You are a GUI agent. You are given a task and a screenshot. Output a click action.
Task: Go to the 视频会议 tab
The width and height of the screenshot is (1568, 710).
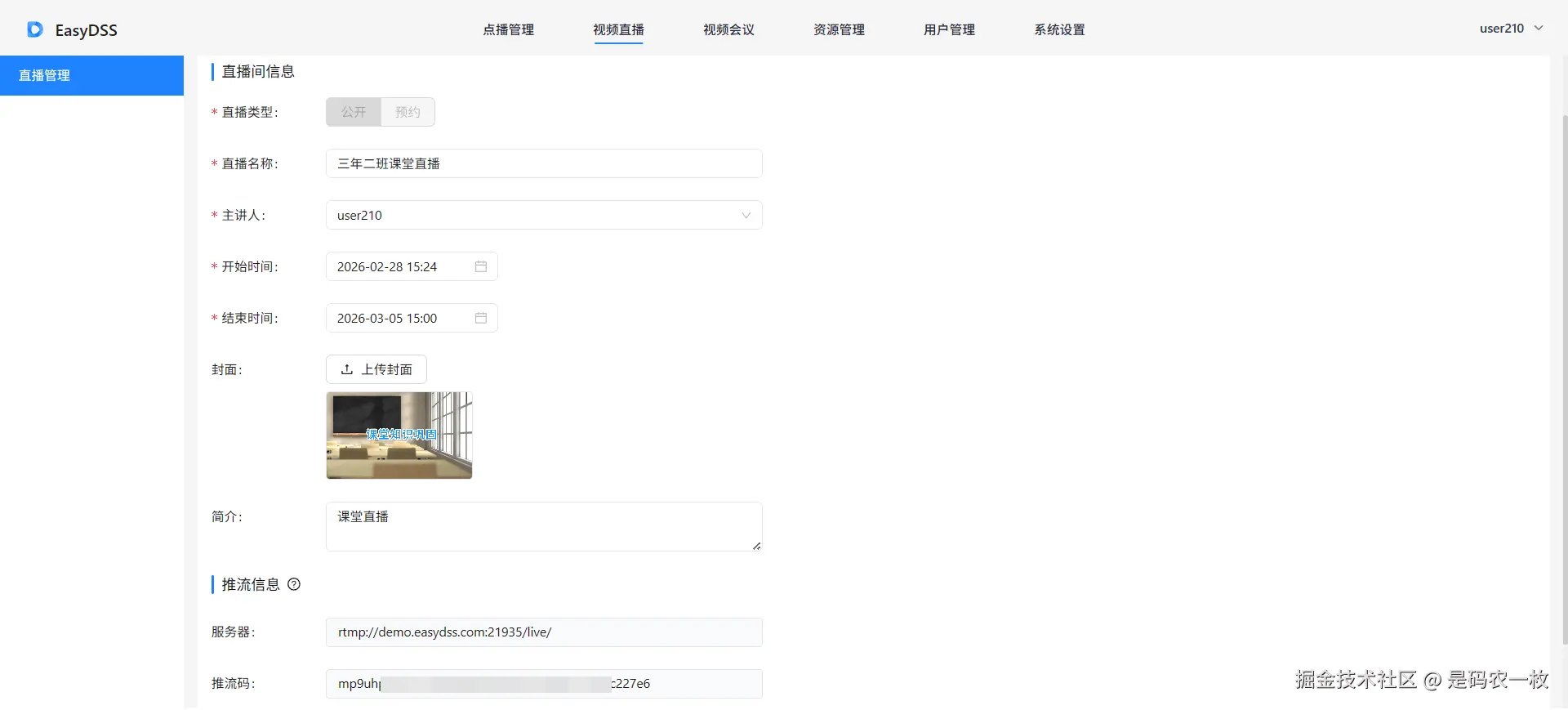click(x=728, y=29)
